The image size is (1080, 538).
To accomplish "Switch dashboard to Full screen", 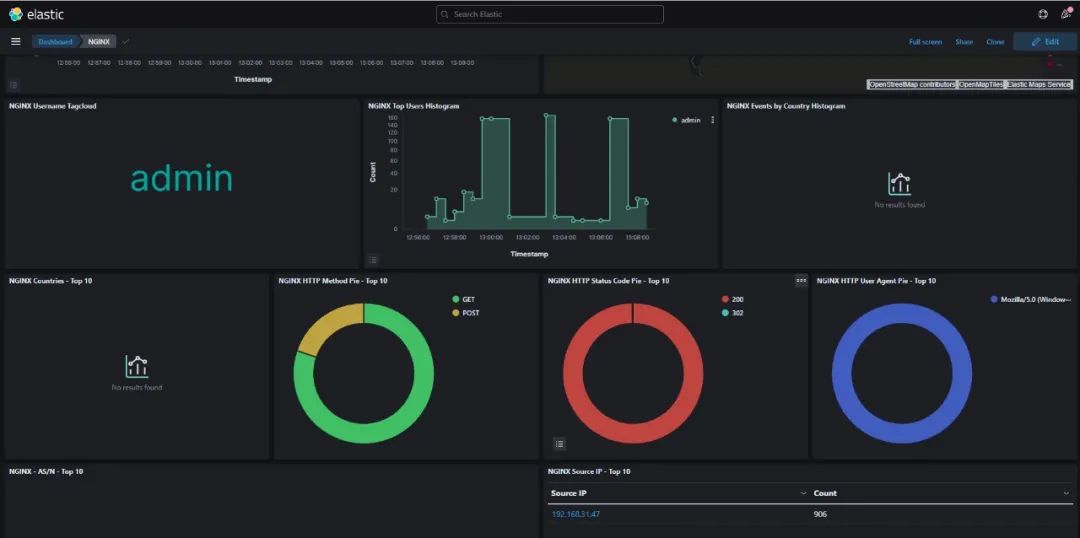I will pyautogui.click(x=925, y=42).
